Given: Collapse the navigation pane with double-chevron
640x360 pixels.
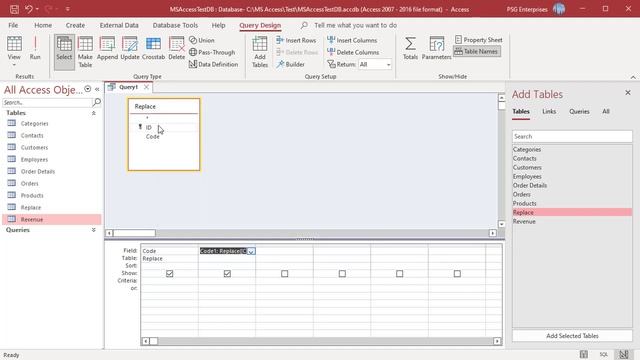Looking at the screenshot, I should point(97,89).
